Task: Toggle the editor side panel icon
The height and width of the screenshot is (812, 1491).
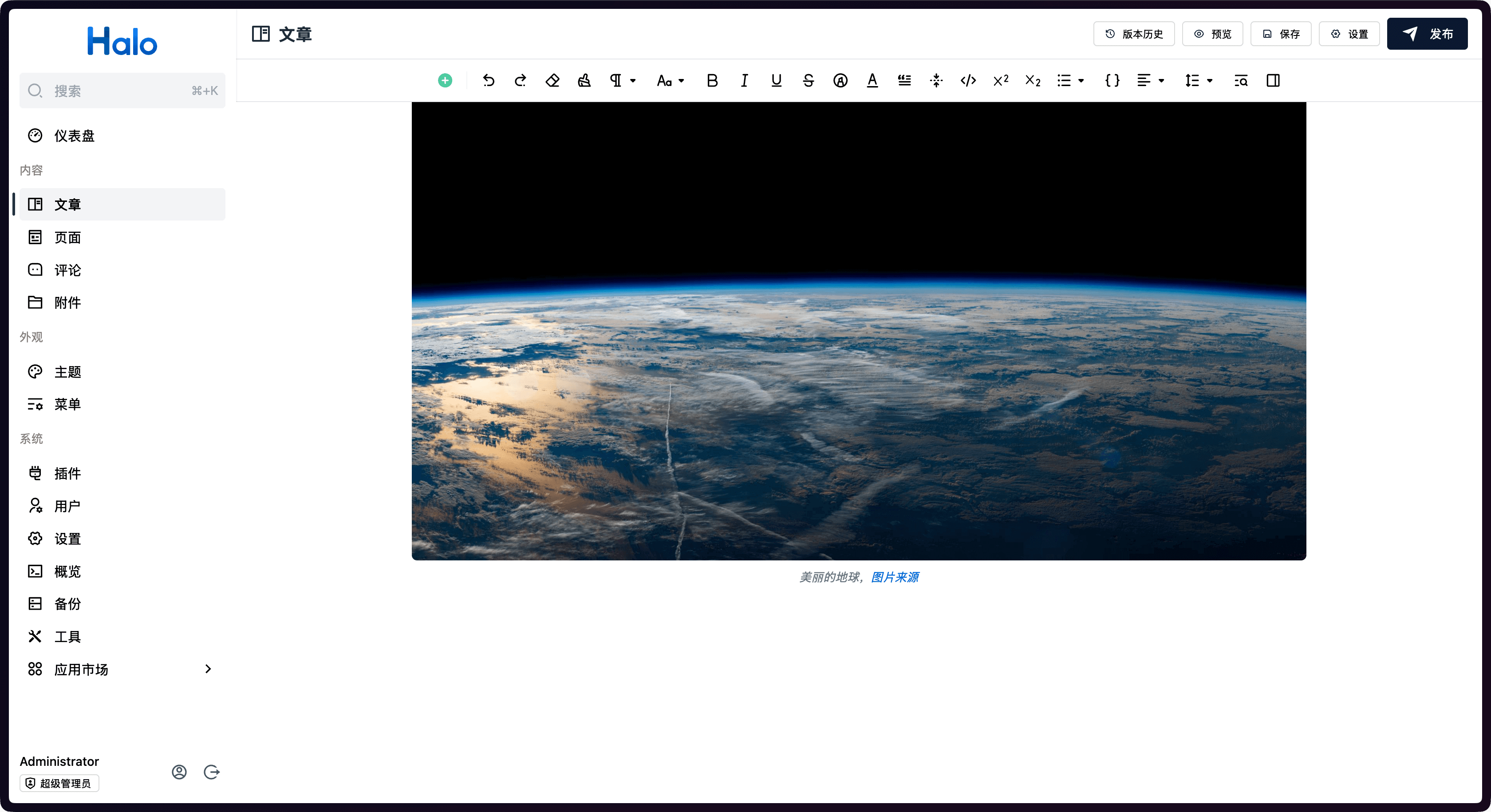Action: pos(1273,80)
